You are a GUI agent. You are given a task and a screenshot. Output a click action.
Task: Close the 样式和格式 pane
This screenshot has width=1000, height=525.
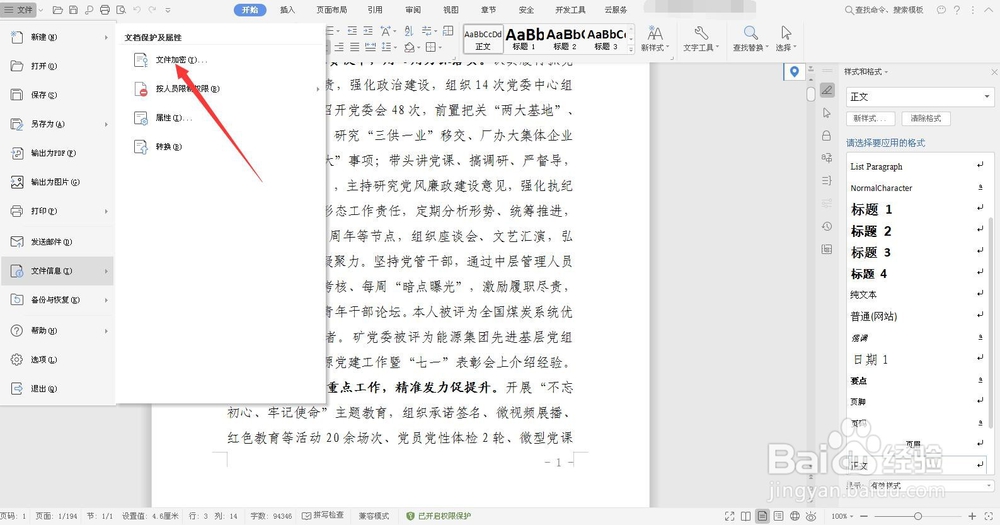click(x=994, y=72)
